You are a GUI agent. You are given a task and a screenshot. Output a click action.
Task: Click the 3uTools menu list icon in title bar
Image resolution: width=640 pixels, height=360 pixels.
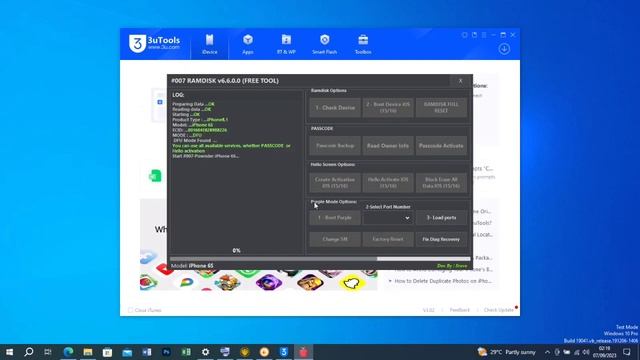coord(484,35)
